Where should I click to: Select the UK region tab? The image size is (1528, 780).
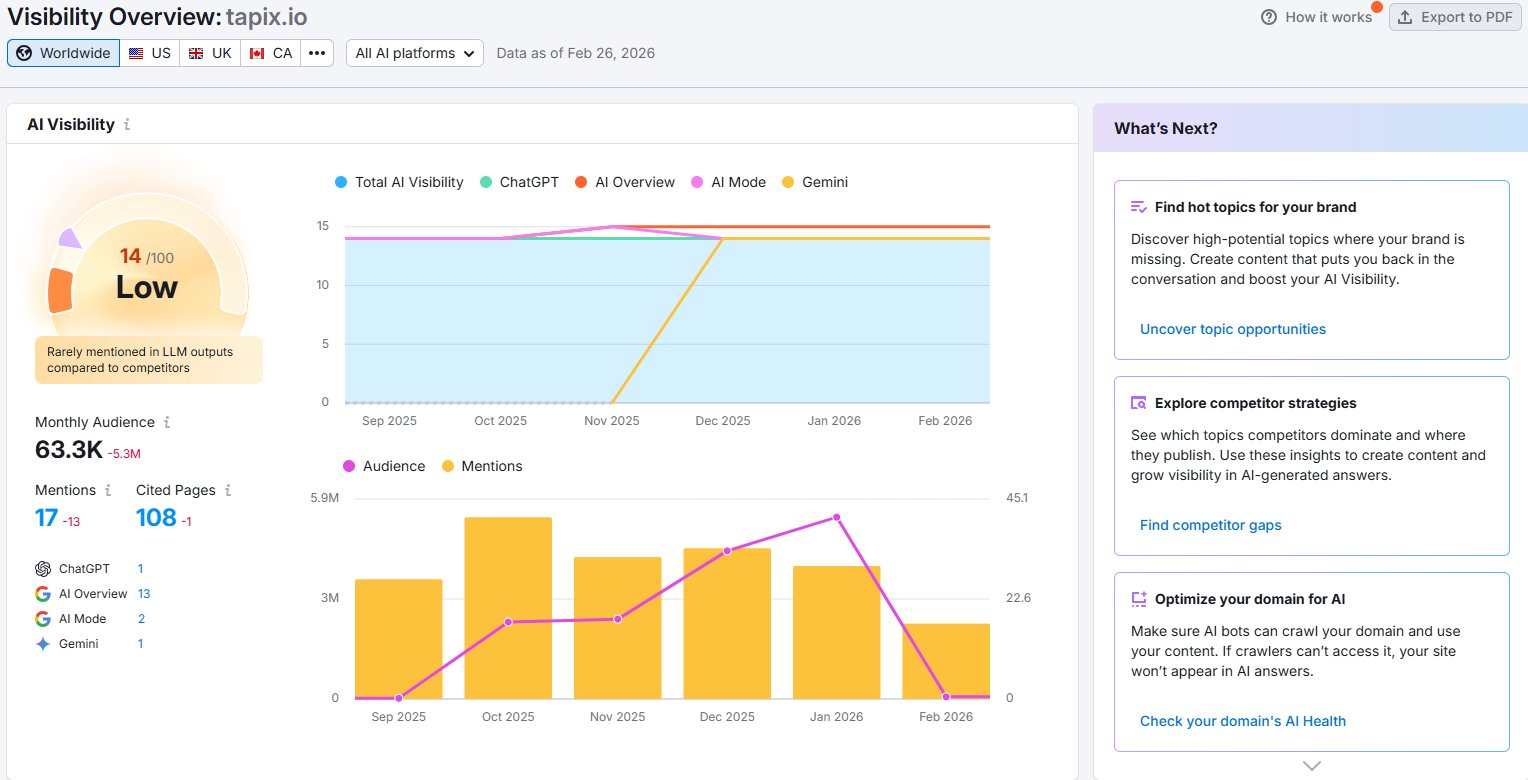(210, 53)
